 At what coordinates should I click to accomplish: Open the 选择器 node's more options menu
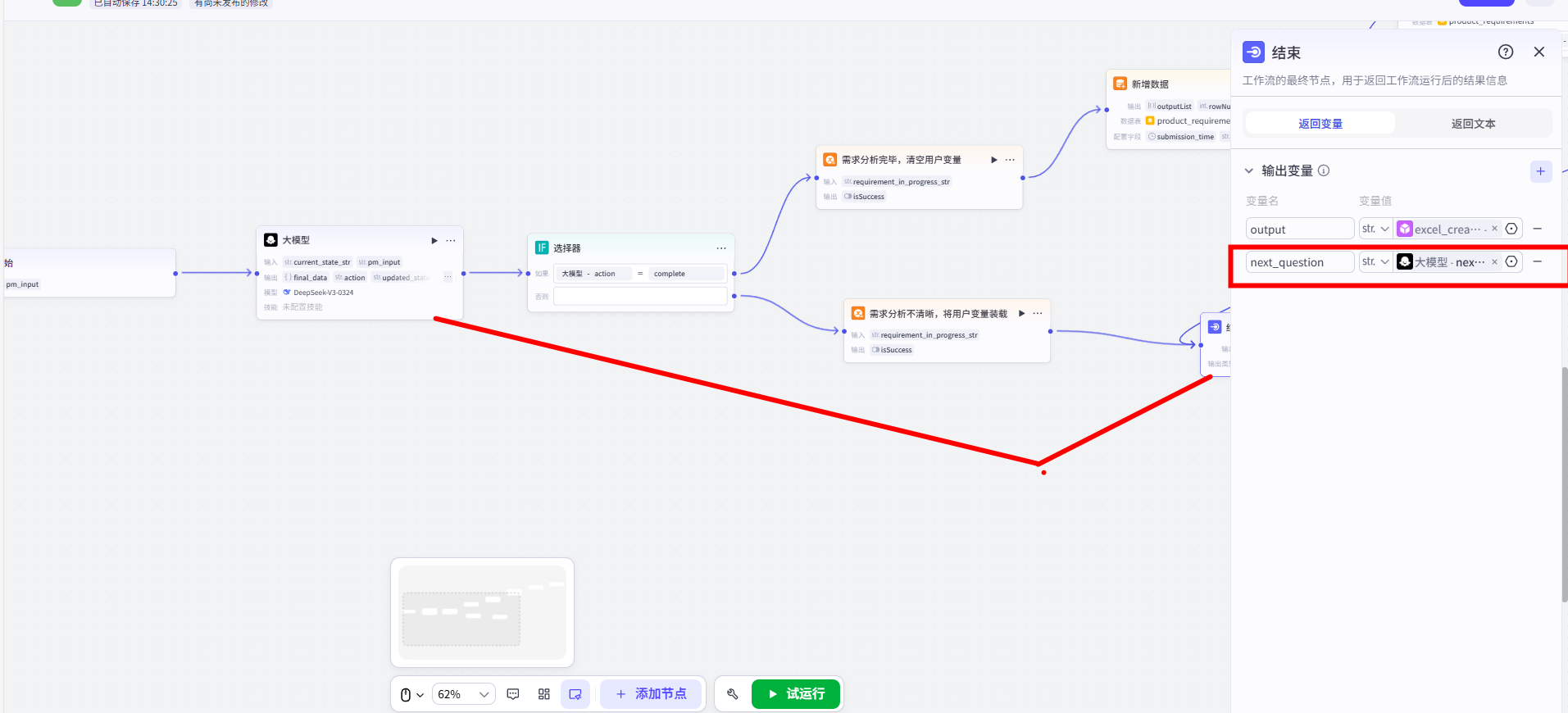(x=721, y=248)
